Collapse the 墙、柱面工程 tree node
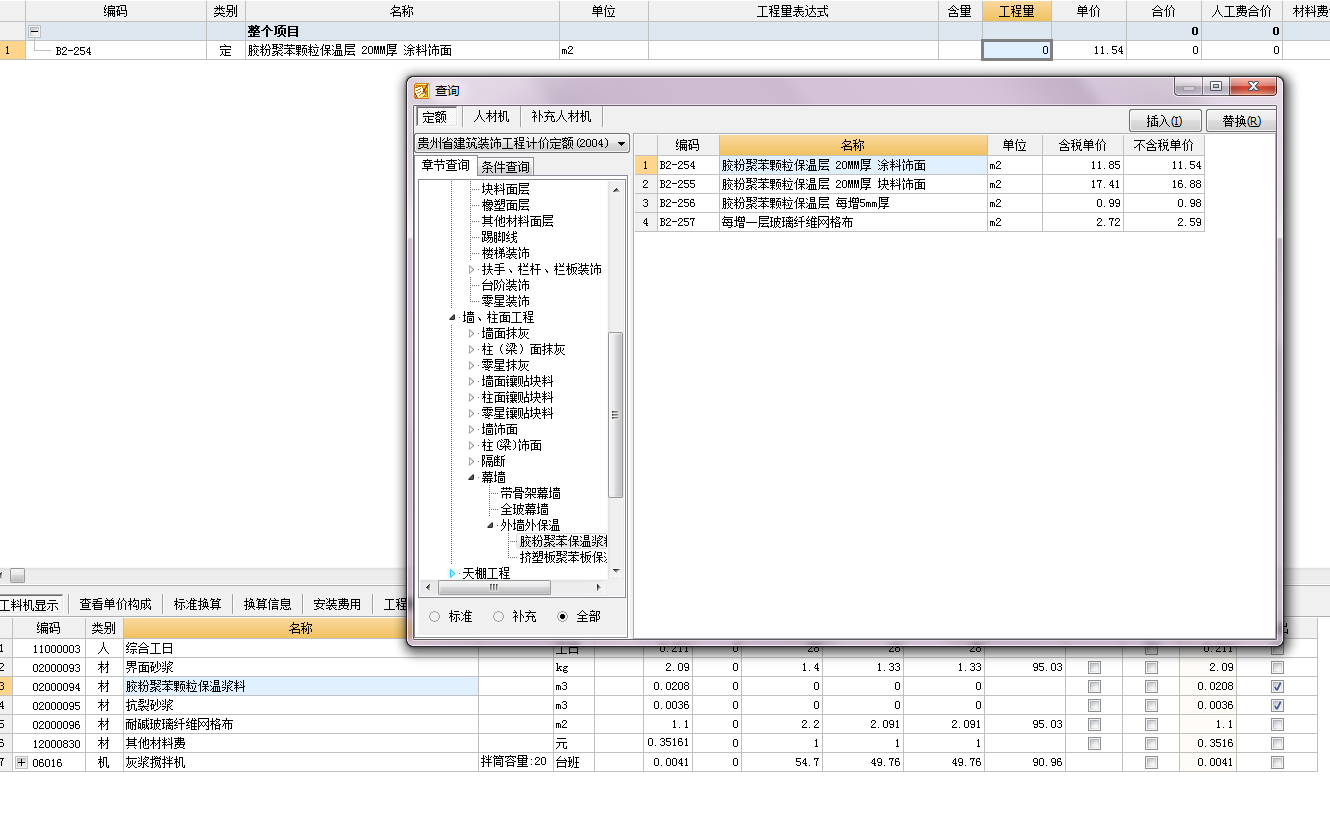Screen dimensions: 1330x827 pos(453,318)
